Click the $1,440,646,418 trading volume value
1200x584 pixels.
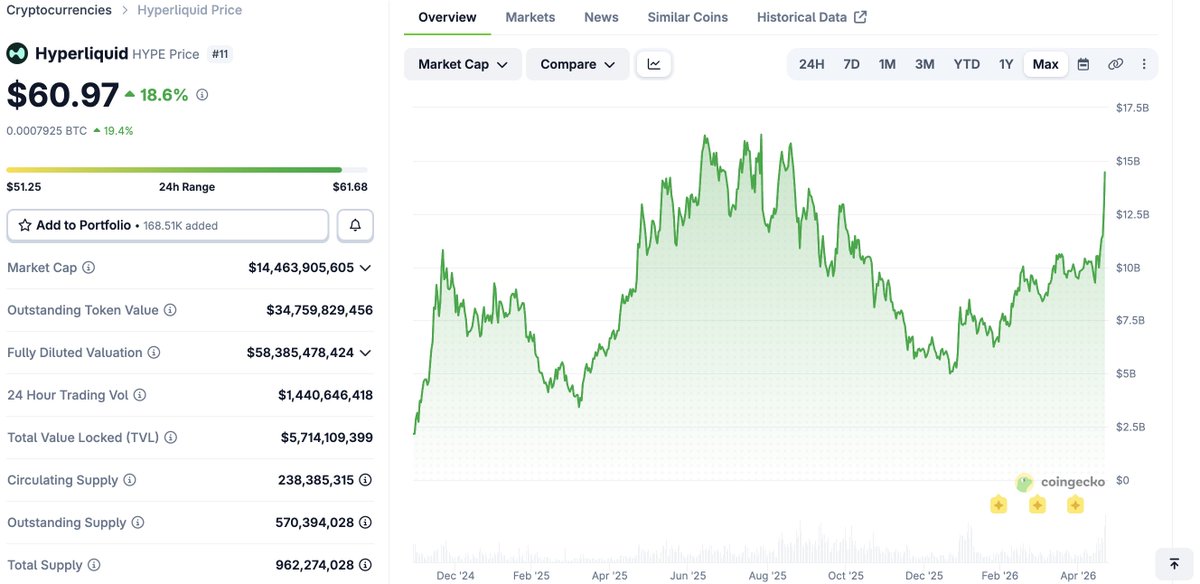(x=325, y=395)
